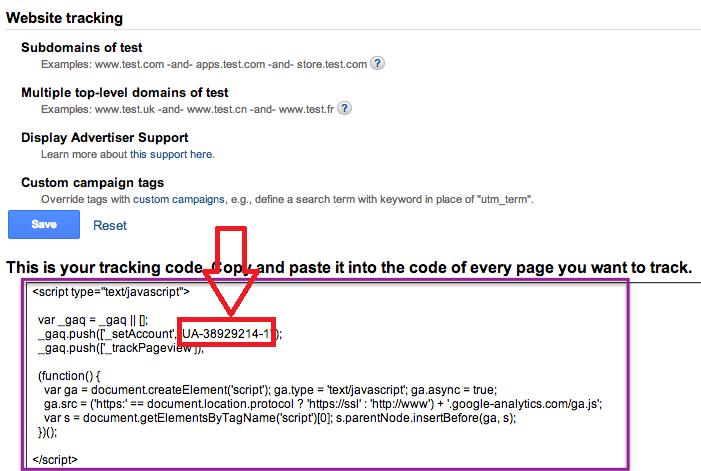701x471 pixels.
Task: Click the ga.src google-analytics.com line
Action: (323, 404)
